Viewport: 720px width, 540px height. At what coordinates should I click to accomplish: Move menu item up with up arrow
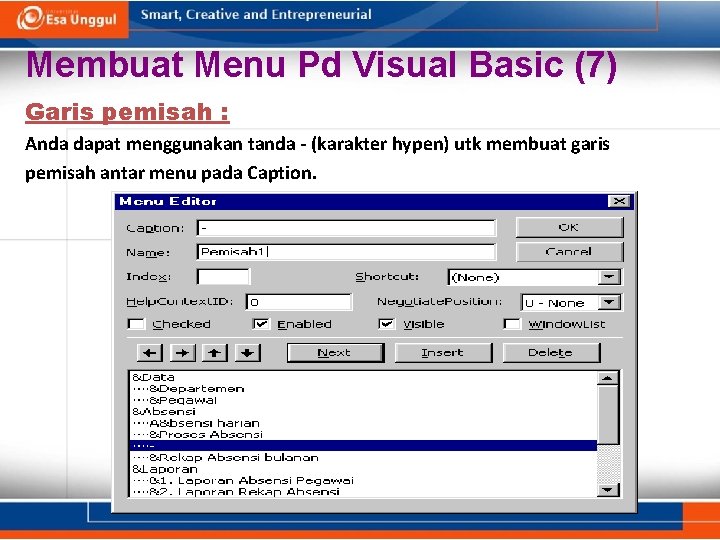[x=214, y=353]
